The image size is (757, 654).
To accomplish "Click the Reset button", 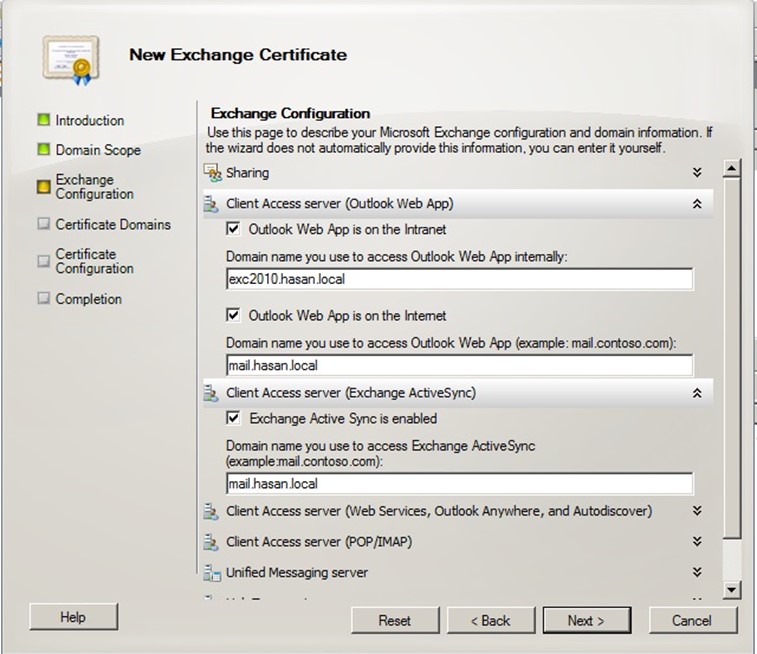I will [394, 620].
